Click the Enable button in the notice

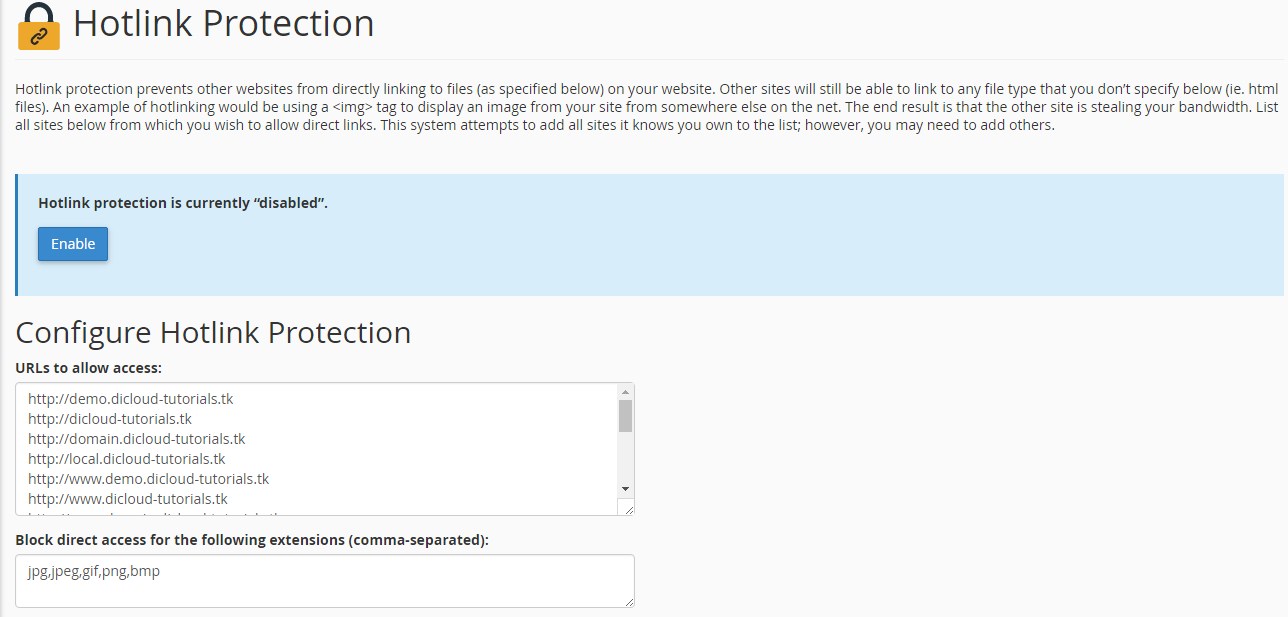72,243
